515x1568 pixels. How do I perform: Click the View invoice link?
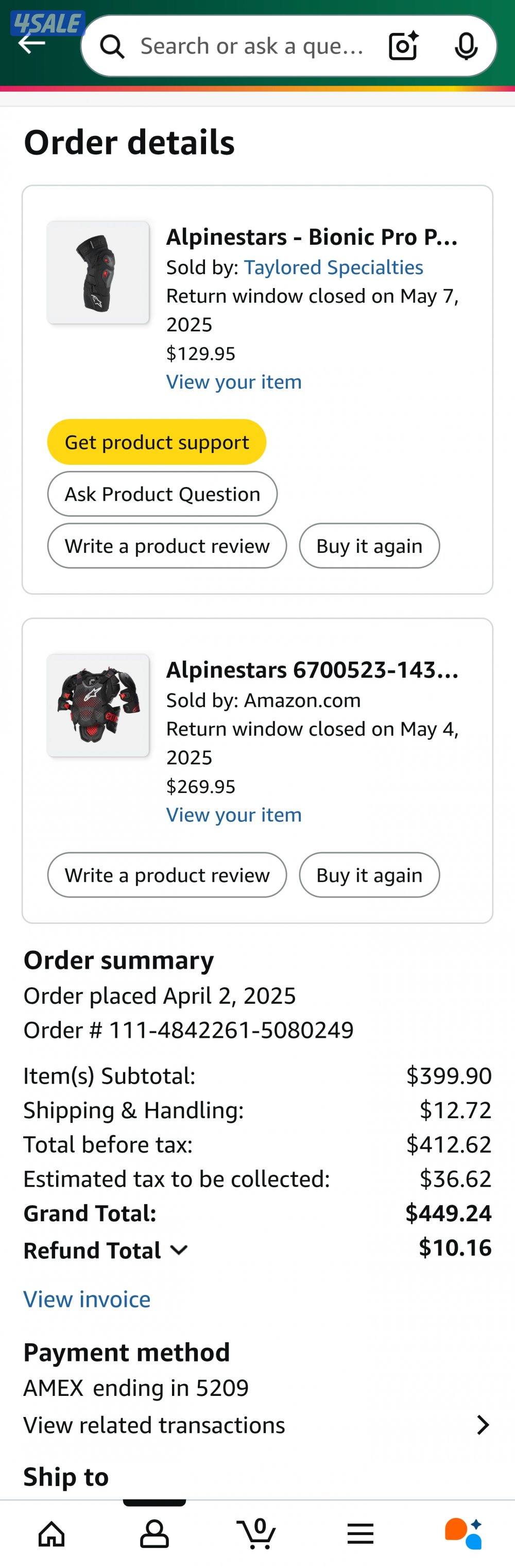(87, 1299)
